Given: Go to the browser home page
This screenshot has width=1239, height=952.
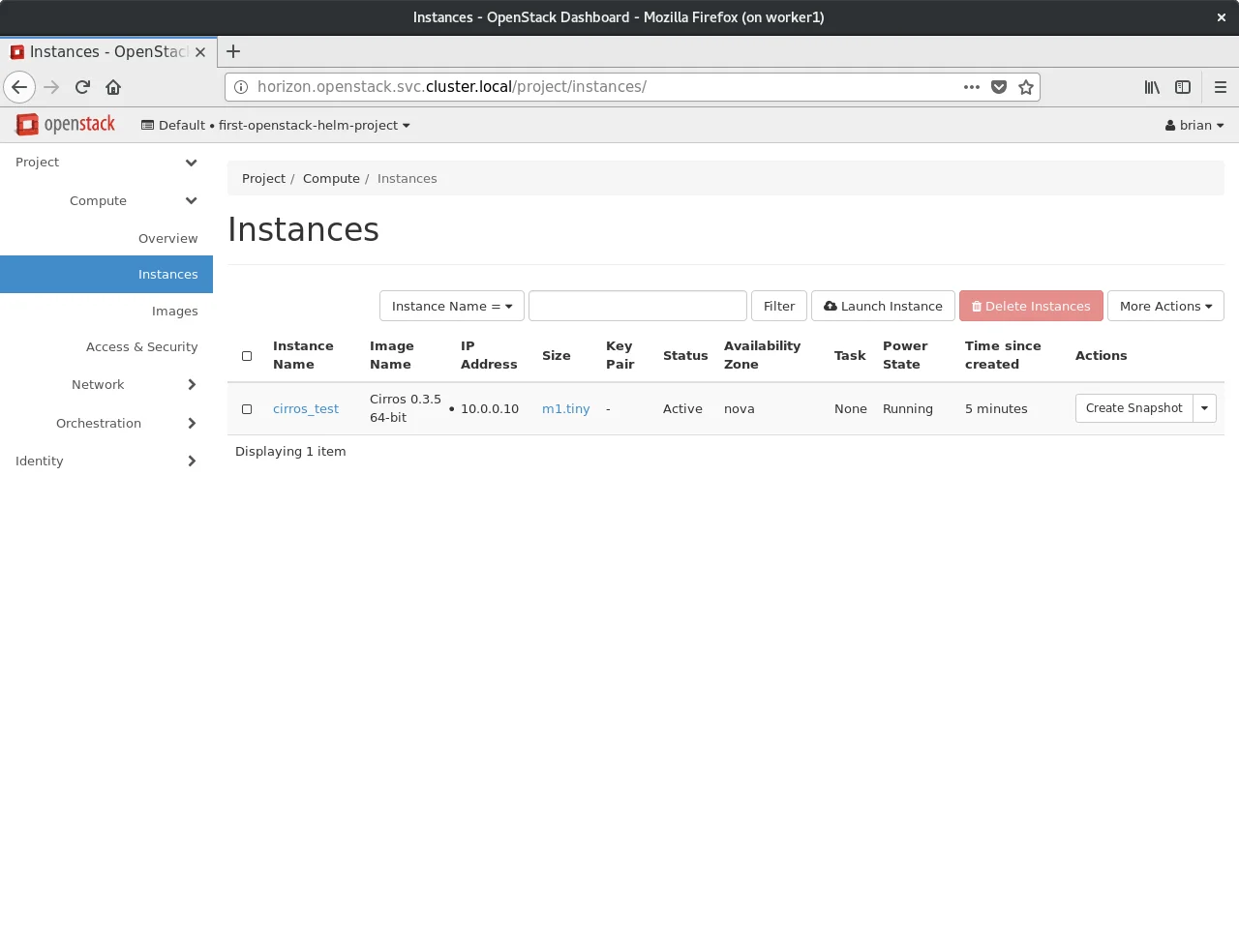Looking at the screenshot, I should [x=113, y=87].
